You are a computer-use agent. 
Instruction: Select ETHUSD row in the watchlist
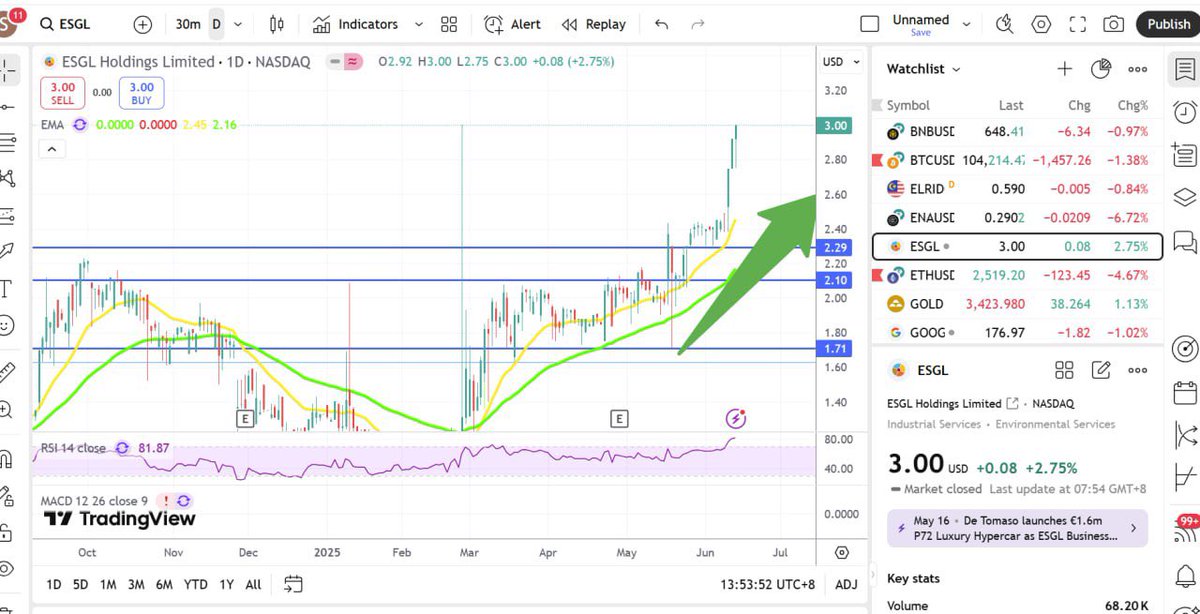1017,275
